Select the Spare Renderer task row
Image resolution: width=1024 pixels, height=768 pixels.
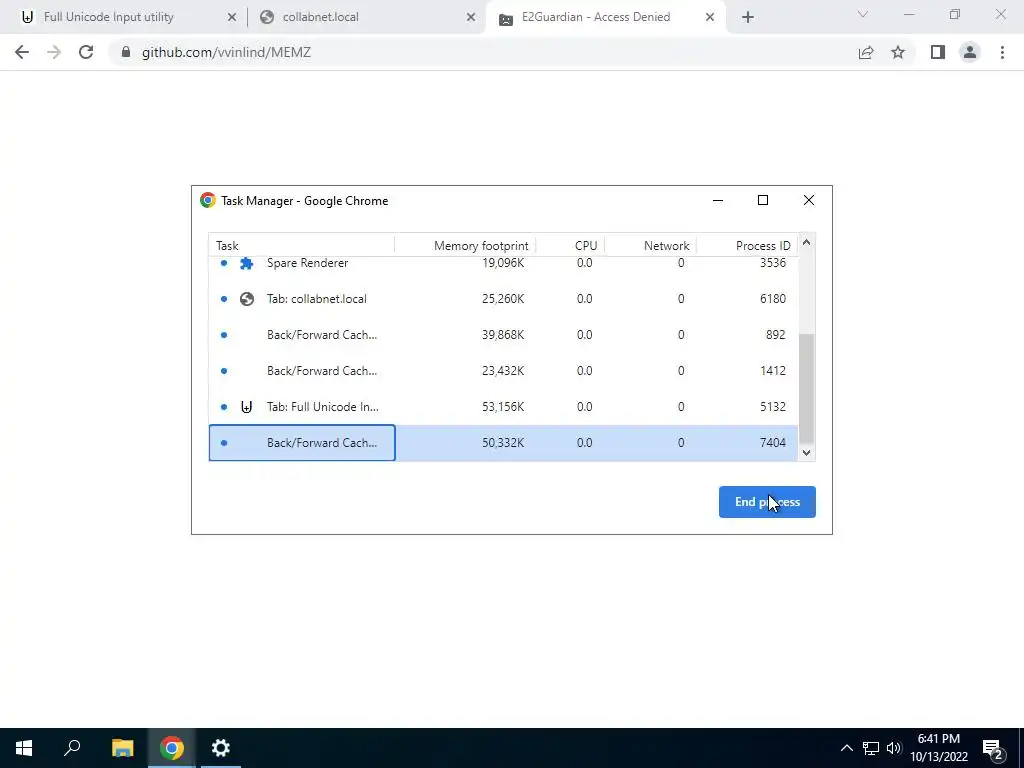coord(503,263)
